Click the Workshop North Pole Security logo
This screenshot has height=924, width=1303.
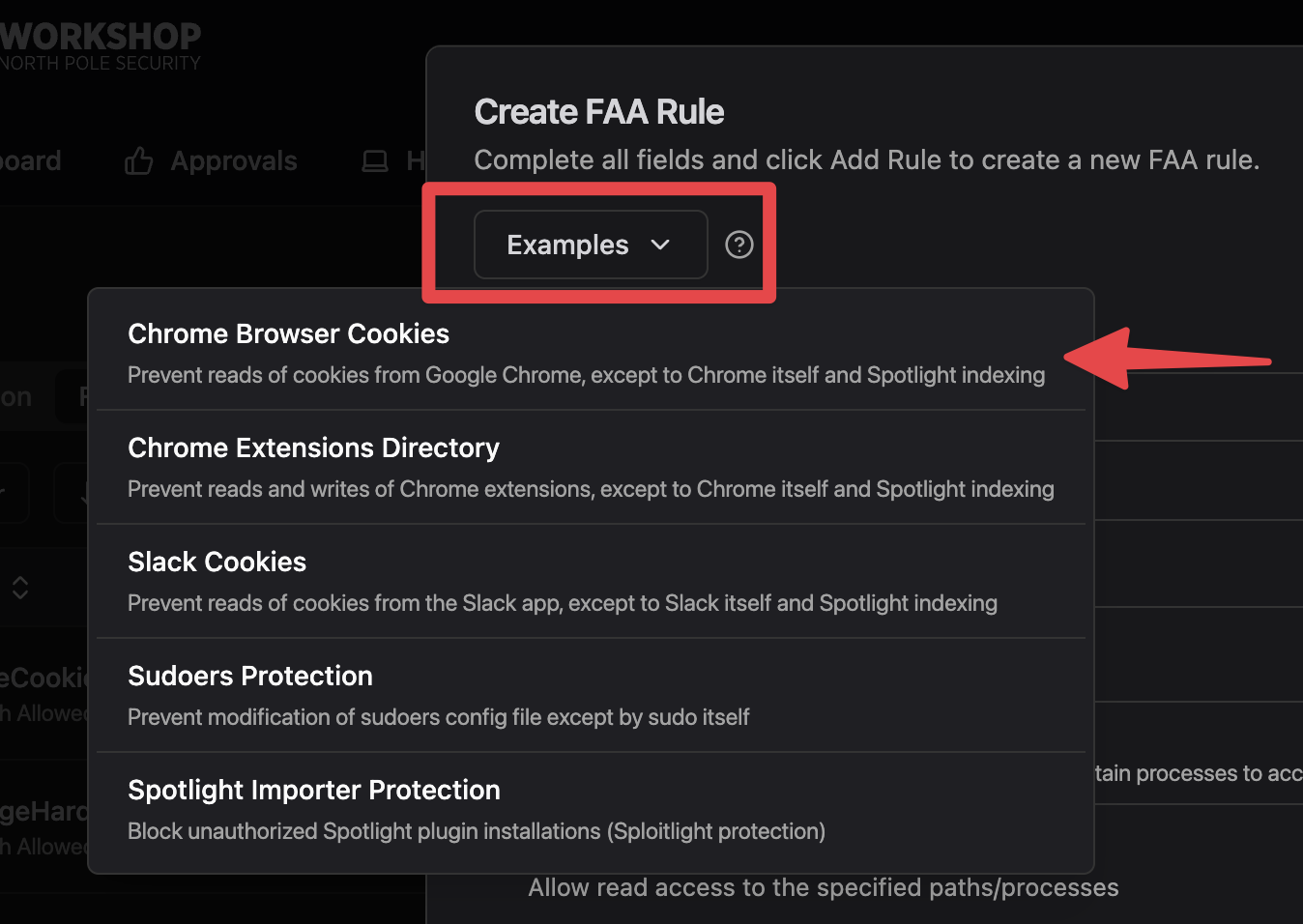101,46
